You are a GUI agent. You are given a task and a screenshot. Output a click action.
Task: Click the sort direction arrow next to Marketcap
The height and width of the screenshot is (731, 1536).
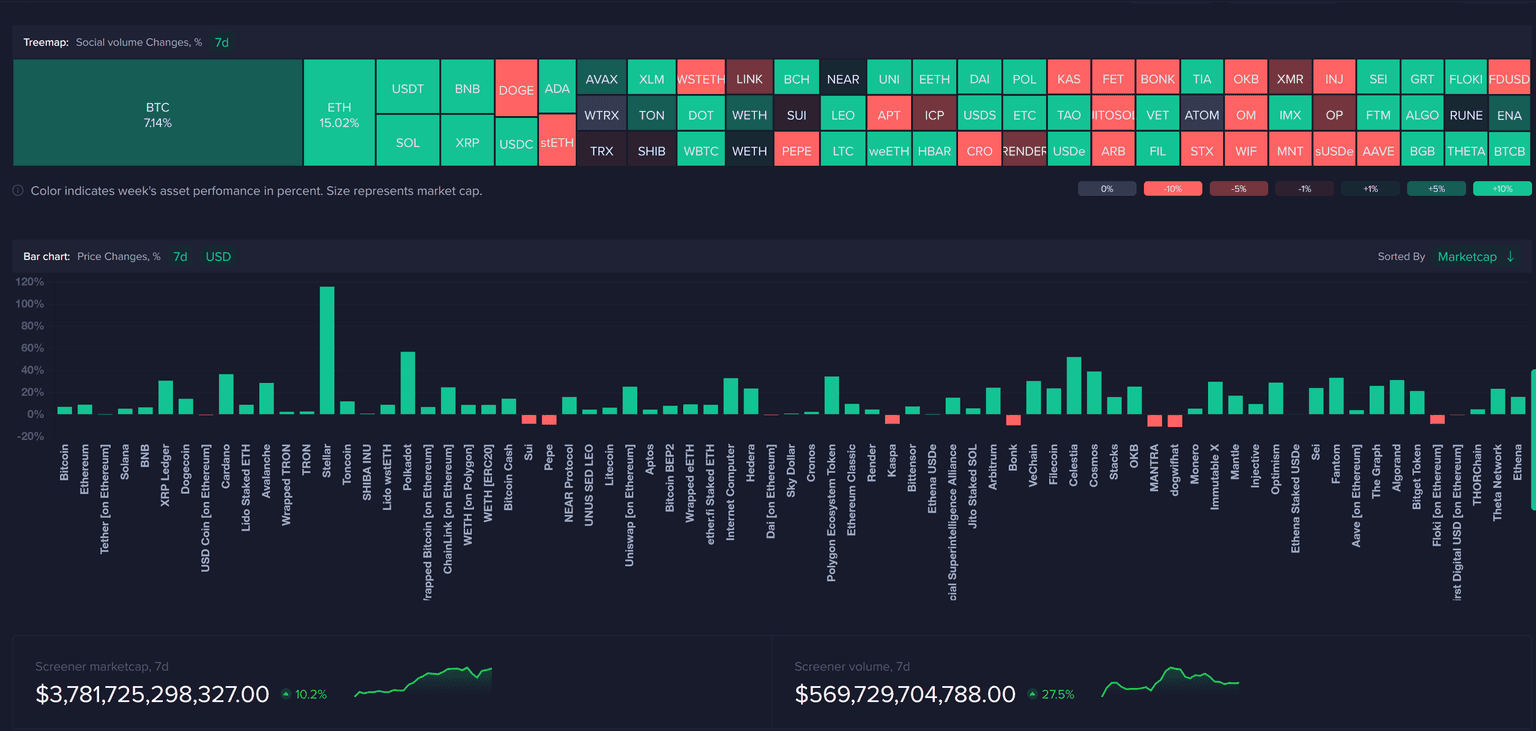[1510, 257]
